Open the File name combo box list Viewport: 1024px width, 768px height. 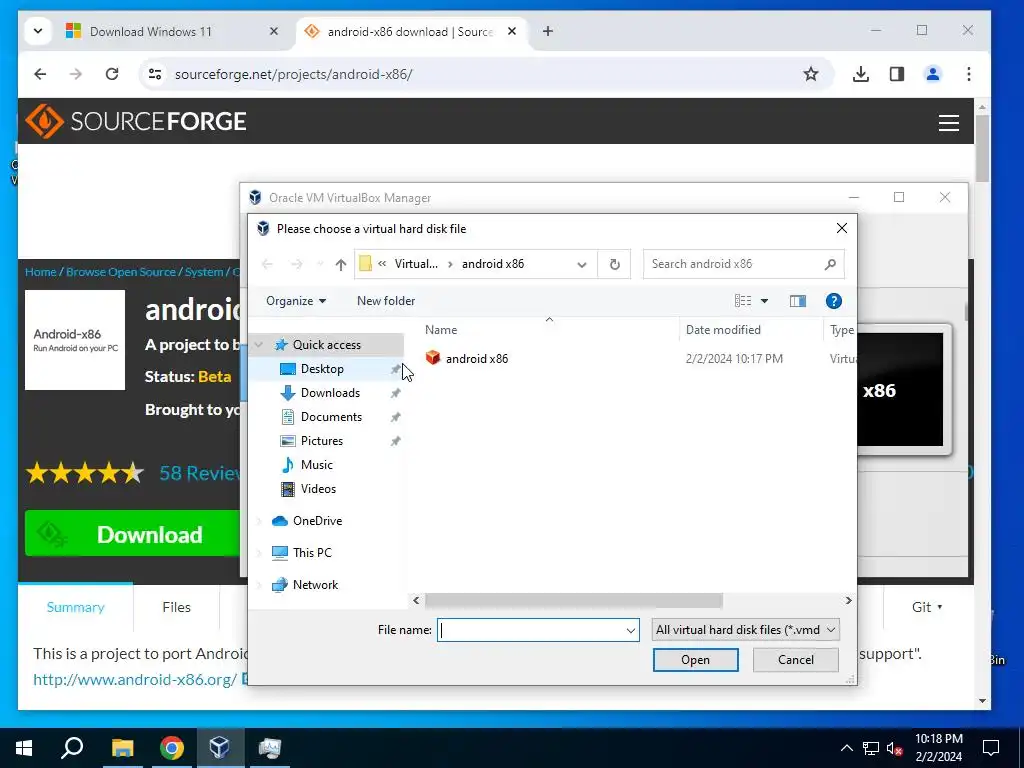[x=630, y=630]
